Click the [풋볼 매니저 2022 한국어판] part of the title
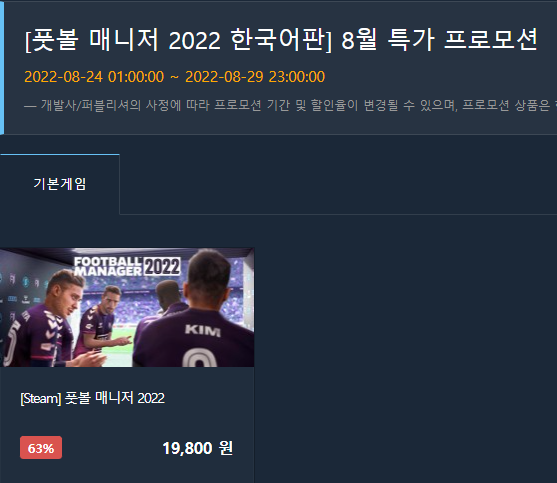The image size is (557, 483). point(178,39)
